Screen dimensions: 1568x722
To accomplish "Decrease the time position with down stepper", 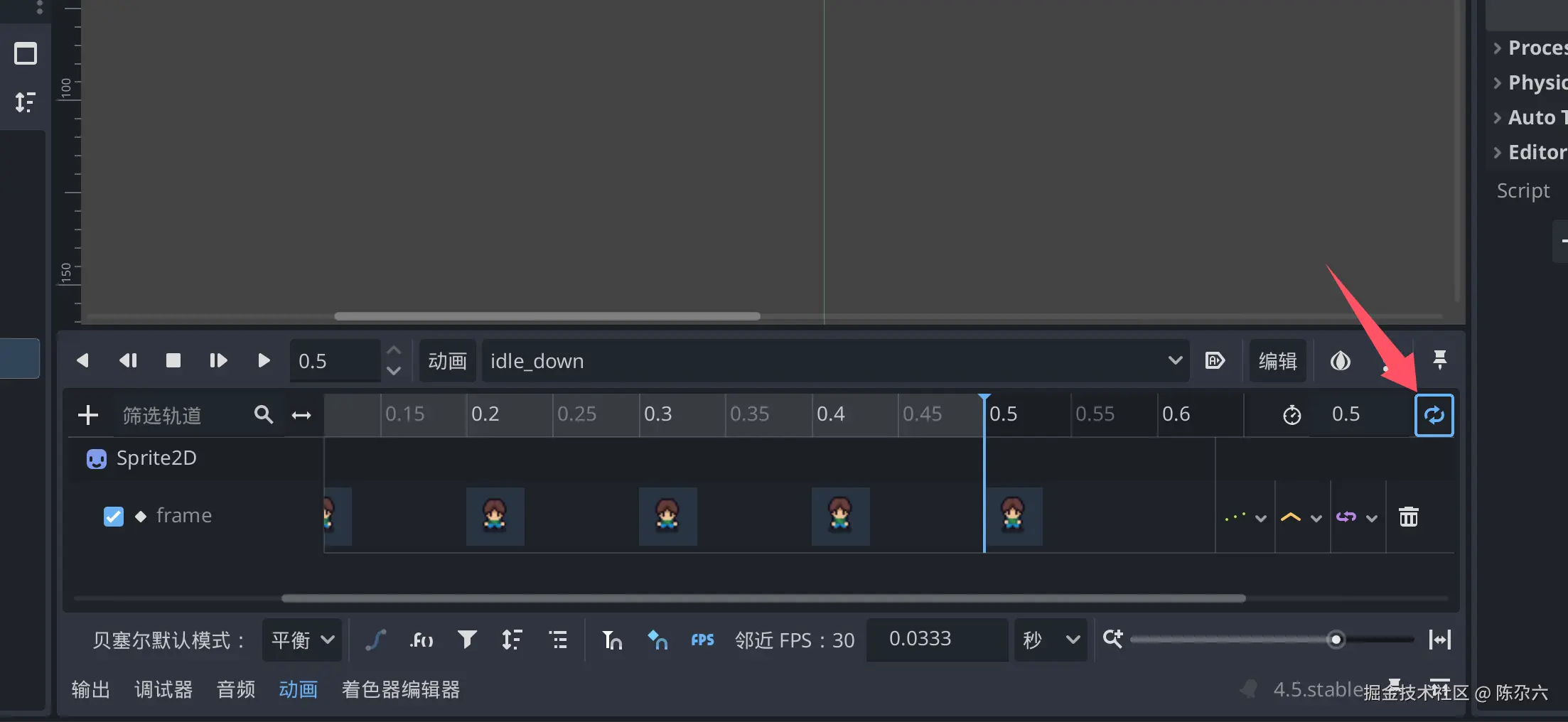I will [394, 371].
